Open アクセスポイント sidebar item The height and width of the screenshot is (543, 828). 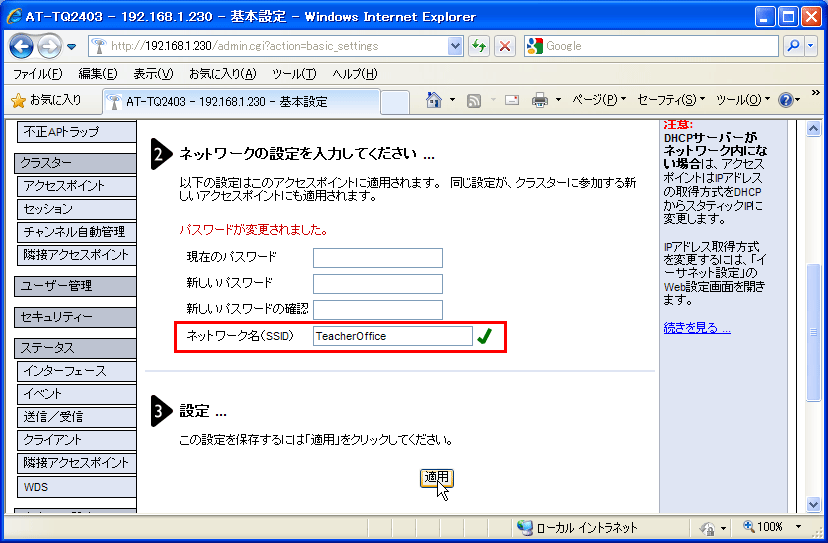(77, 186)
